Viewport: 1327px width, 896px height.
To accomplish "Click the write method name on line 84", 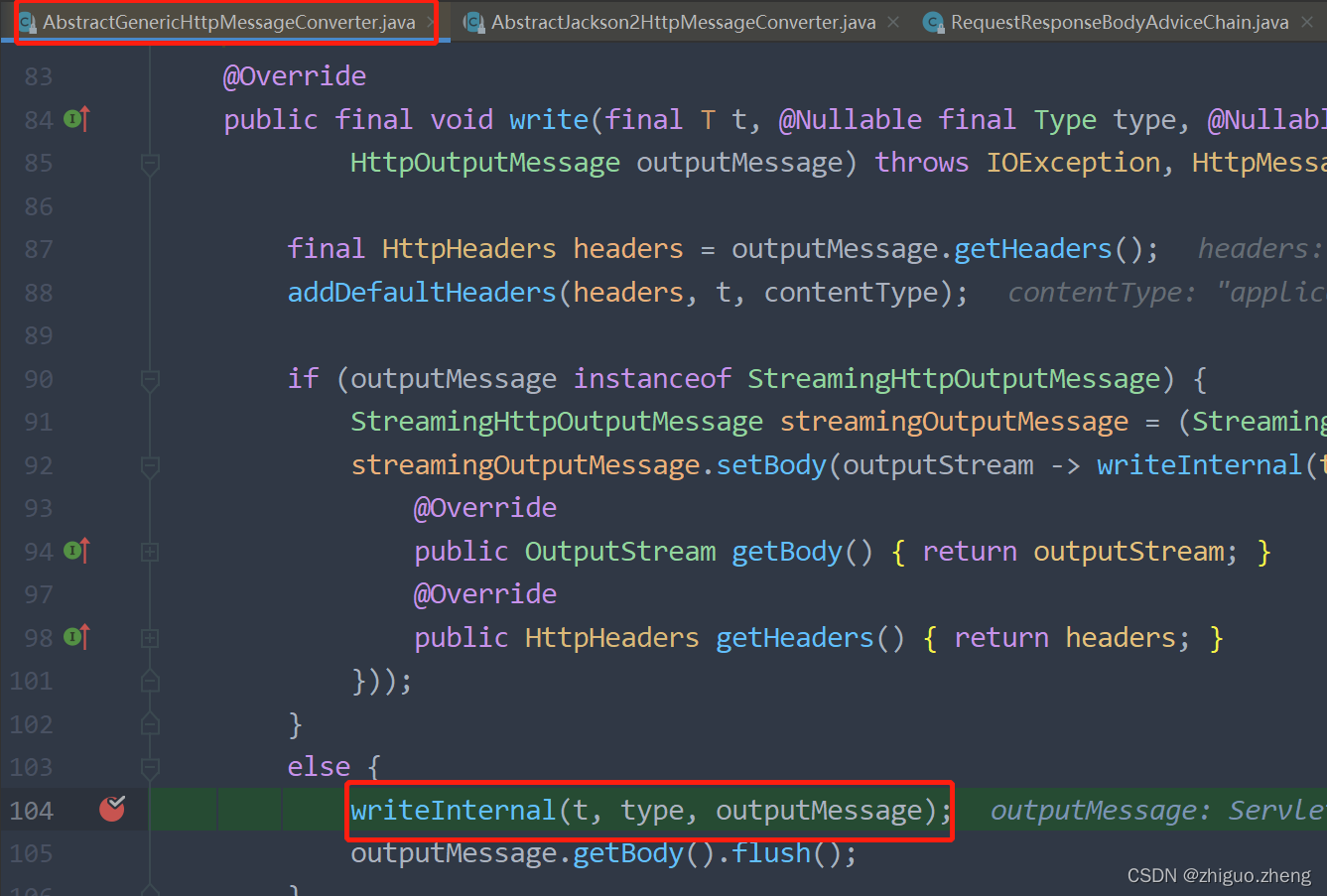I will point(549,119).
